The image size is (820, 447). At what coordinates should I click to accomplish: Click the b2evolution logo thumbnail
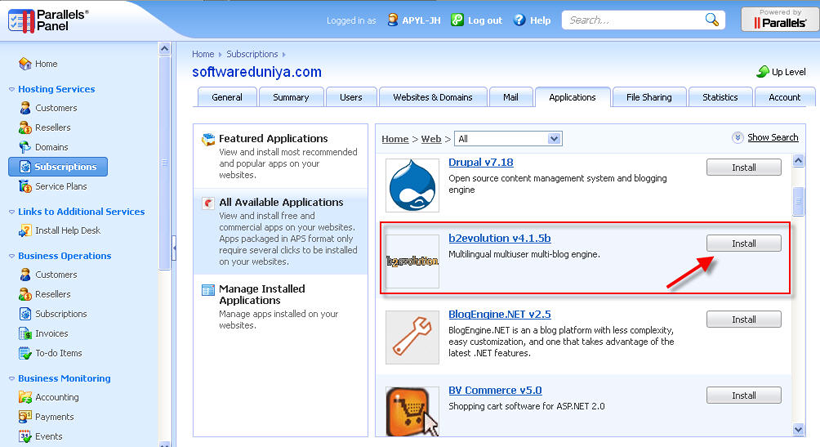point(413,261)
